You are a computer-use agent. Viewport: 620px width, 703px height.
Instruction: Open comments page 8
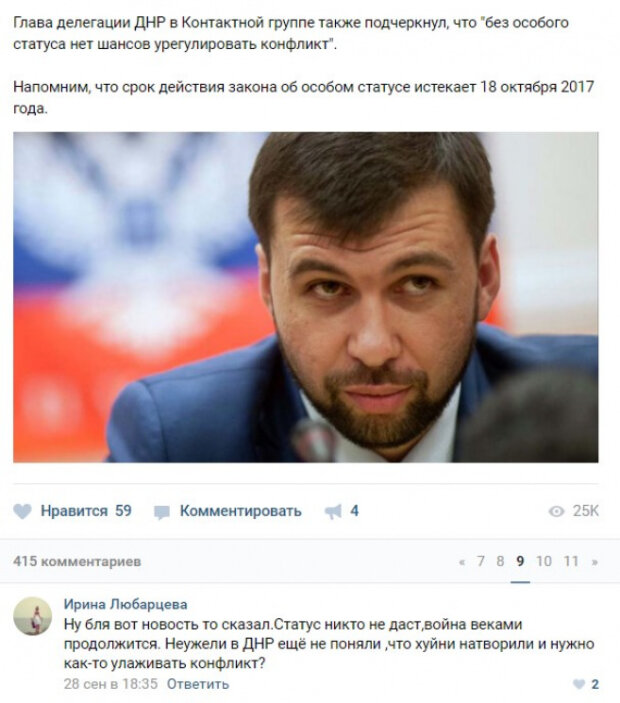pyautogui.click(x=500, y=561)
